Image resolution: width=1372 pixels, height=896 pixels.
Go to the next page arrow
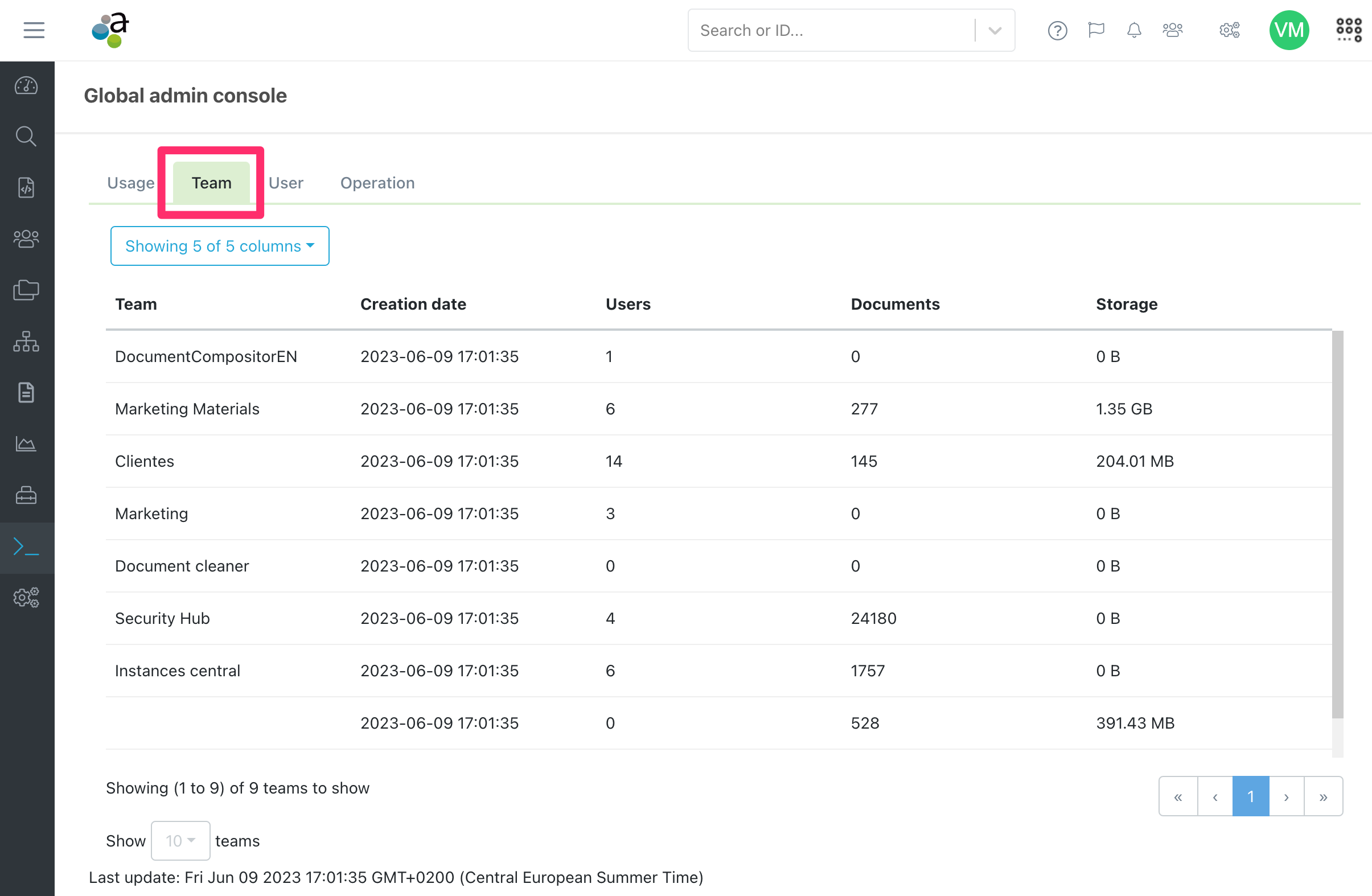[x=1286, y=797]
